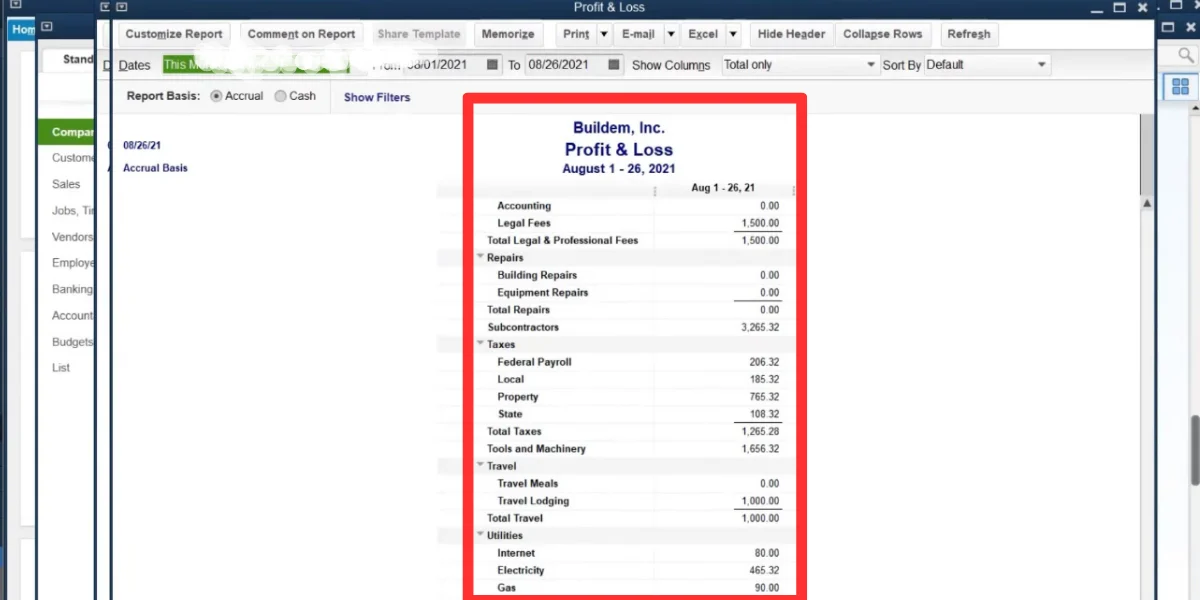This screenshot has height=600, width=1200.
Task: Click the Travel Lodging row label
Action: (x=533, y=501)
